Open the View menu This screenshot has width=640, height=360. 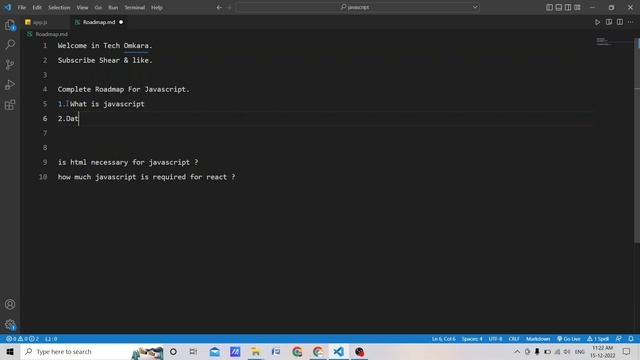(82, 7)
